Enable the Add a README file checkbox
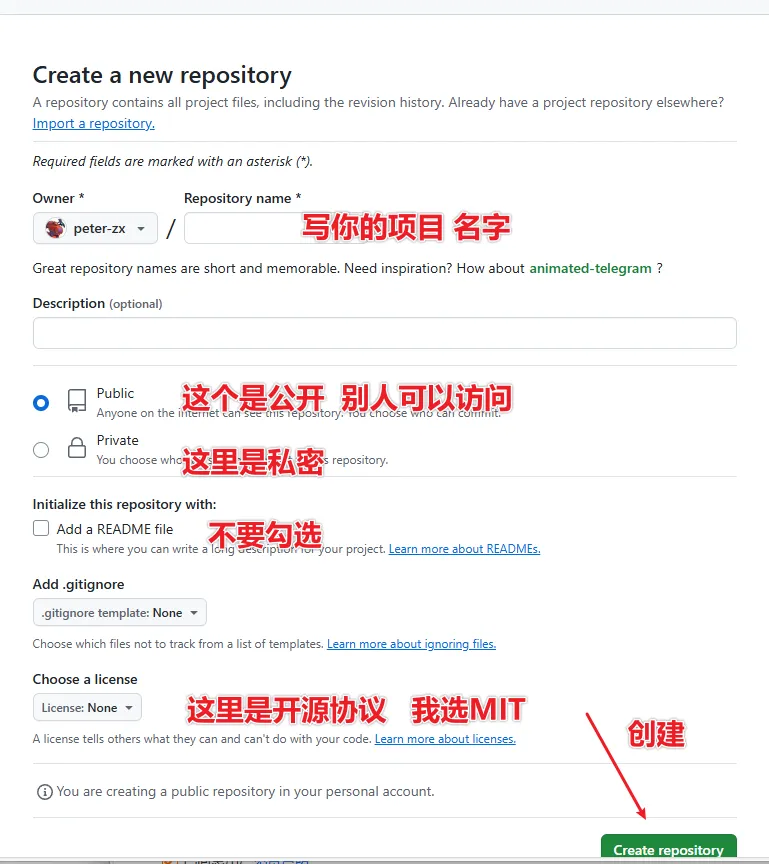The width and height of the screenshot is (769, 864). (x=41, y=528)
